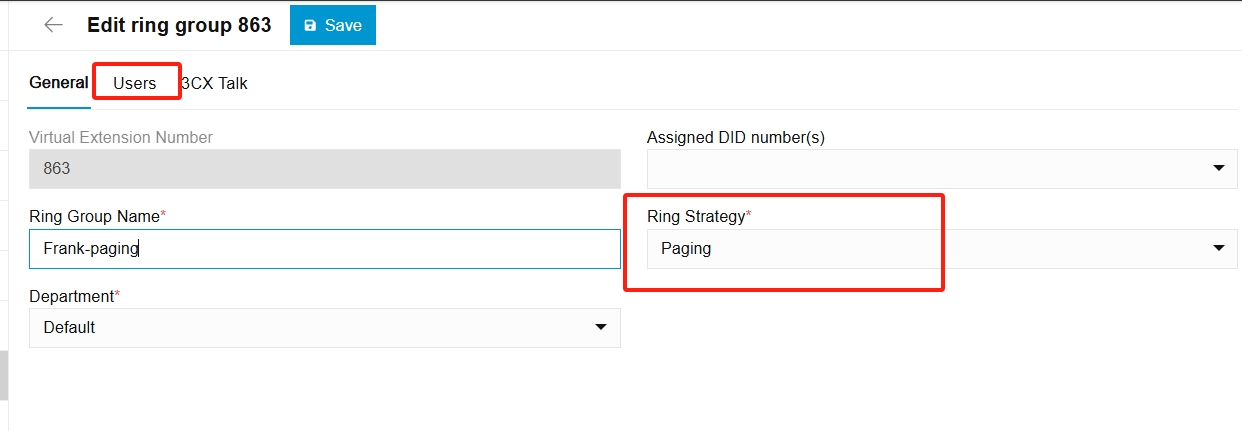
Task: Click the Ring Group Name label
Action: pyautogui.click(x=97, y=216)
